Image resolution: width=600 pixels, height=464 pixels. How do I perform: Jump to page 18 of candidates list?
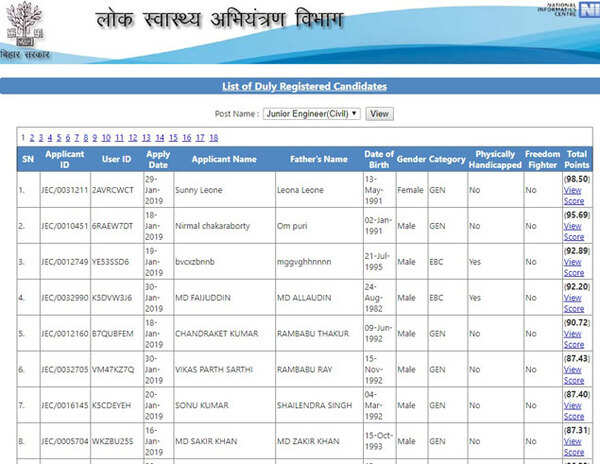tap(213, 138)
